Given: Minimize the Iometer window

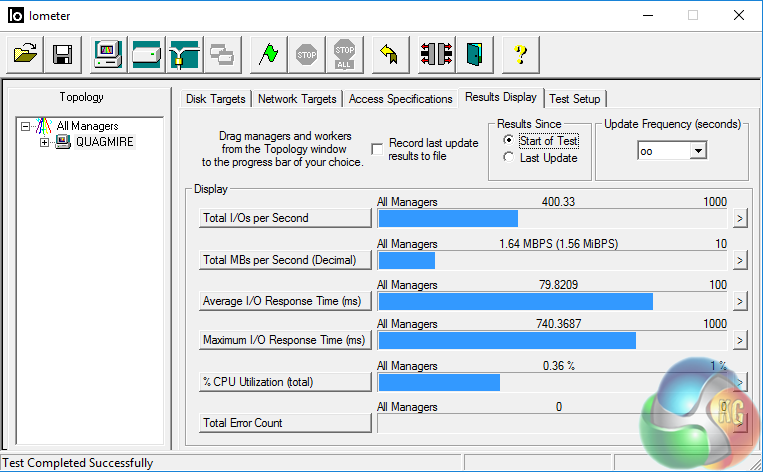Looking at the screenshot, I should pyautogui.click(x=648, y=16).
